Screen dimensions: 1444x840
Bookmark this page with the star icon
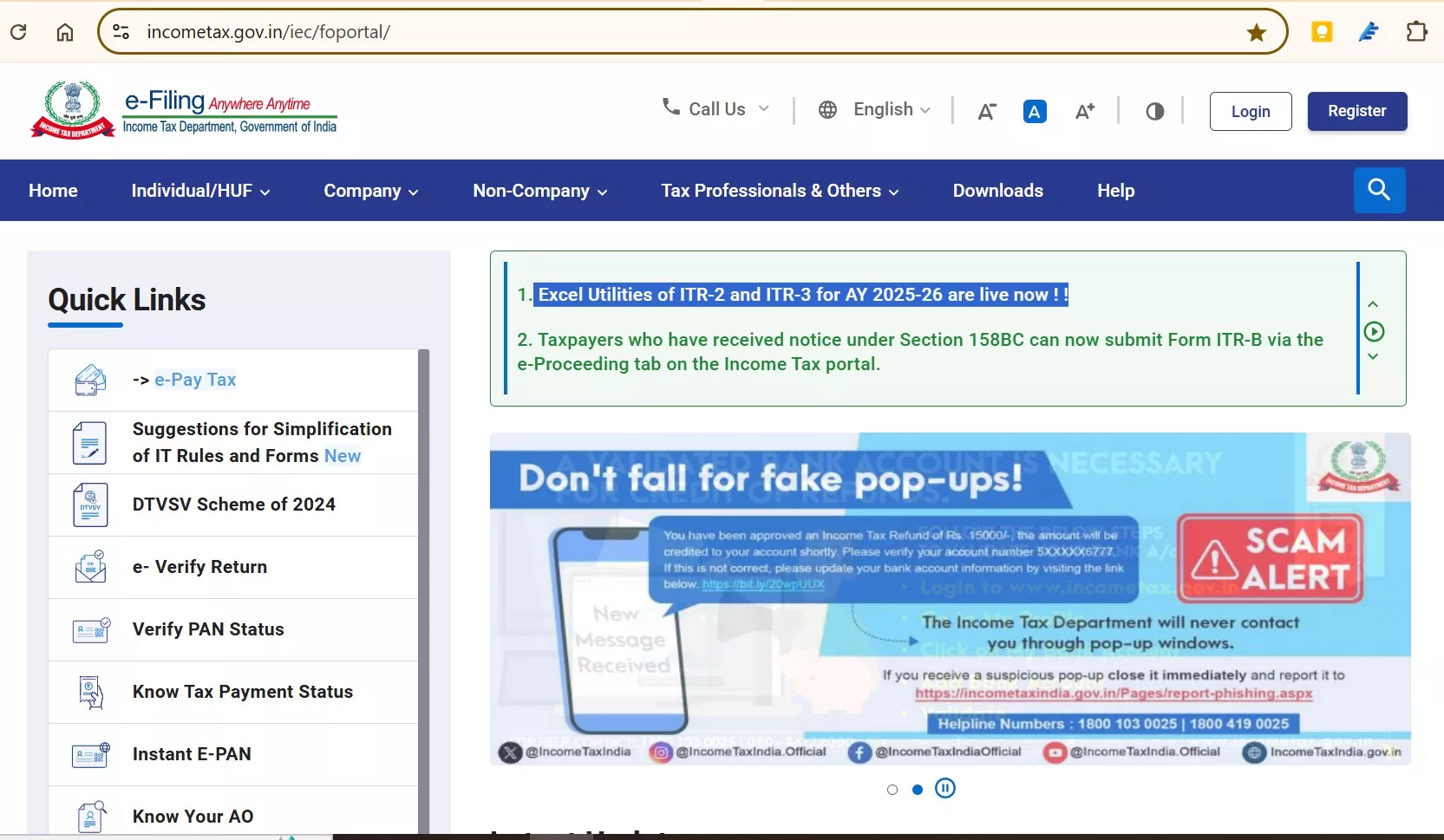[x=1256, y=33]
